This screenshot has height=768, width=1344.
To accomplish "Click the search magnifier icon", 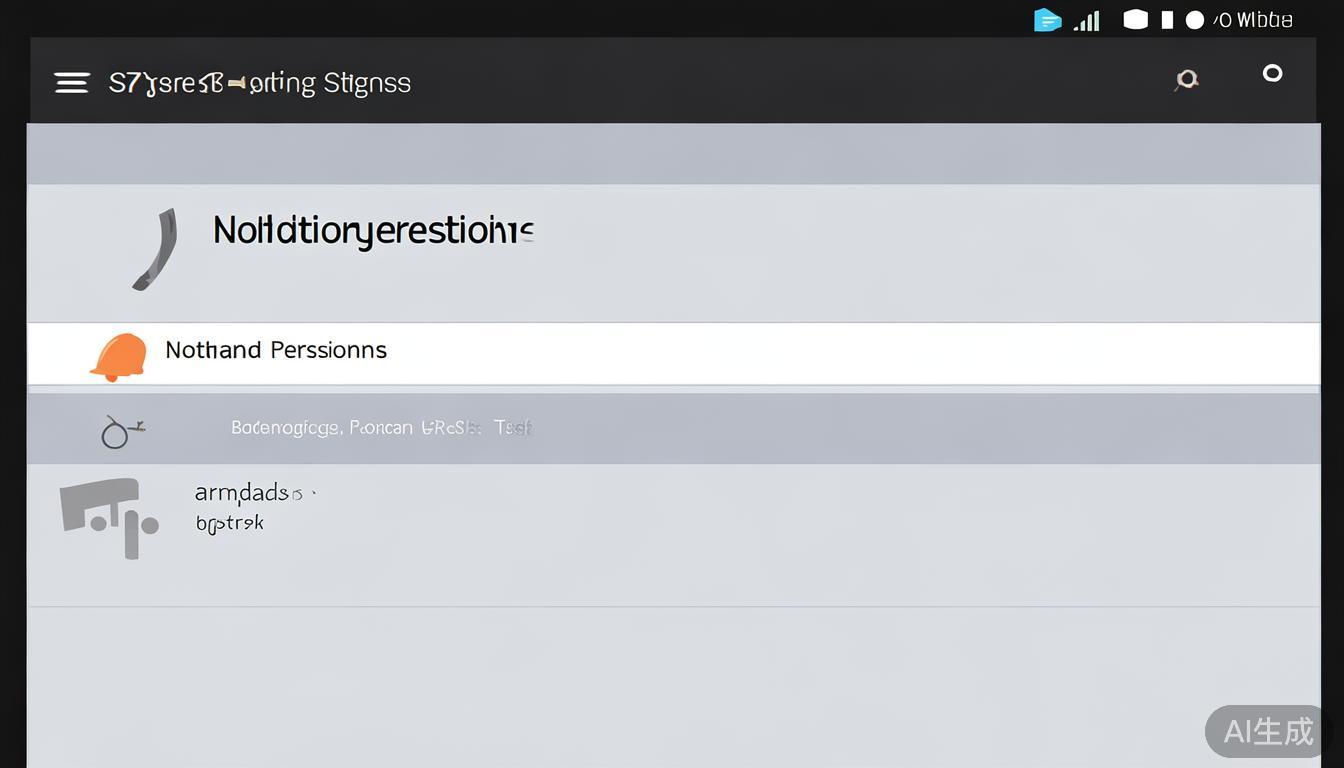I will pyautogui.click(x=1186, y=80).
